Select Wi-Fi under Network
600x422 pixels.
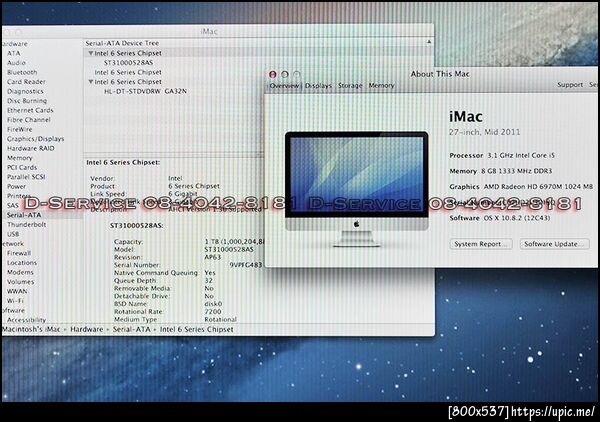(x=15, y=301)
